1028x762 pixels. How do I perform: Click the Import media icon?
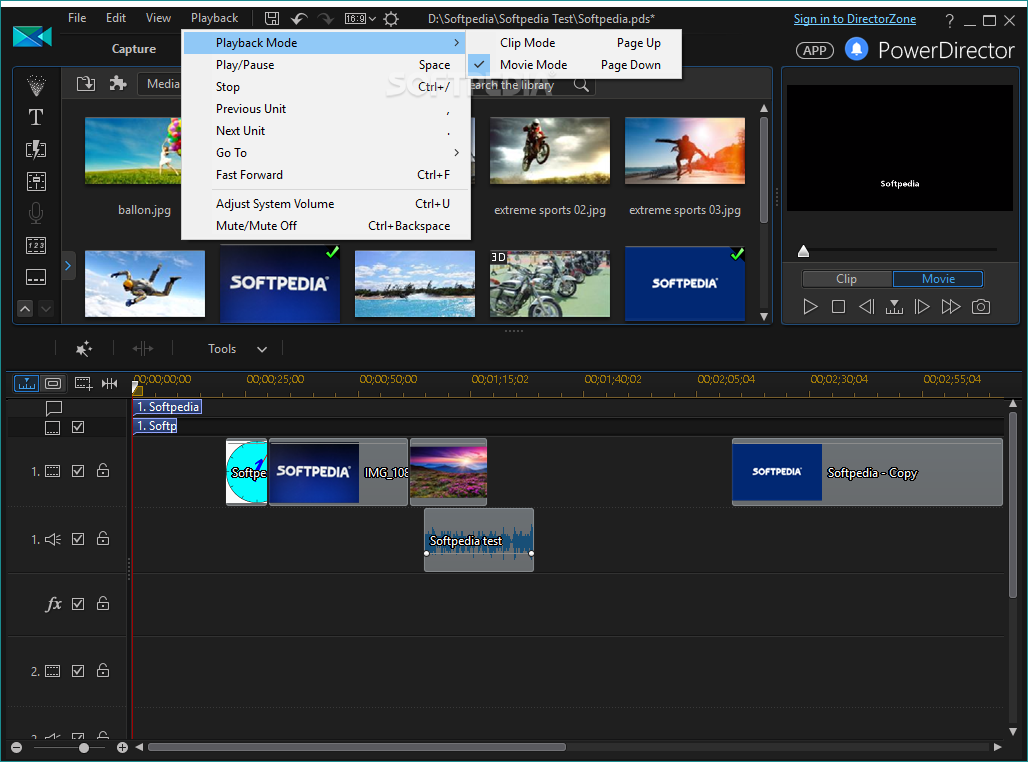tap(86, 84)
